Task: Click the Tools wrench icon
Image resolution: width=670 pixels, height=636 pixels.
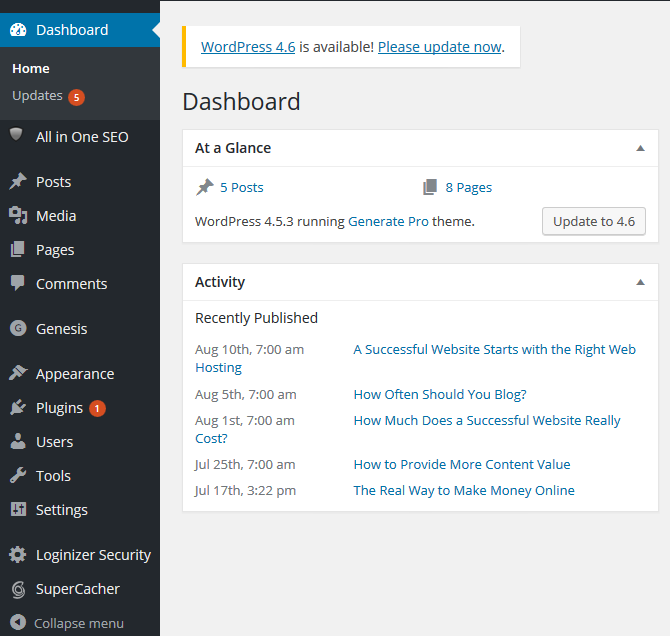Action: 18,475
